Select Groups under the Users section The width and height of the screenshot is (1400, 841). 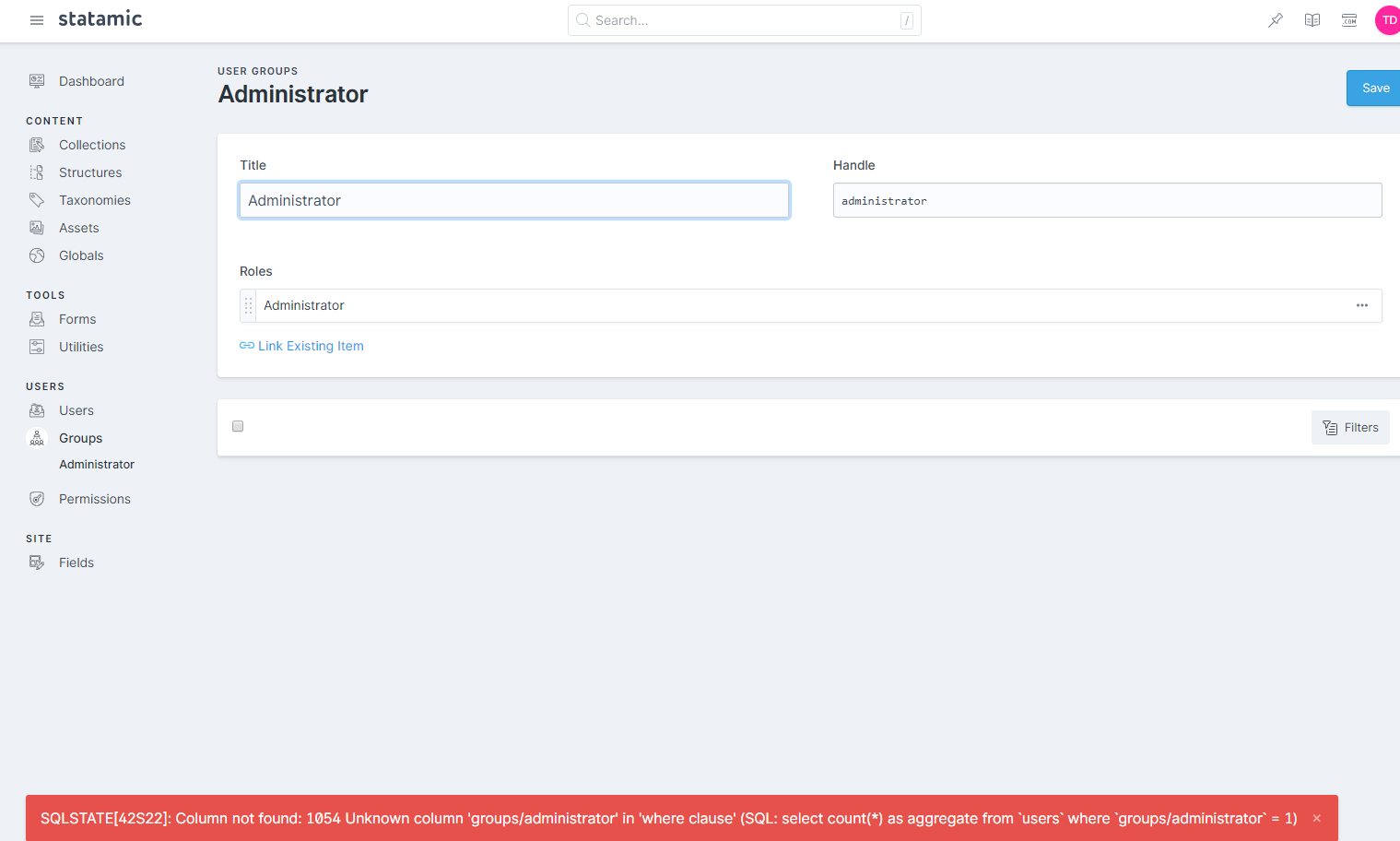[x=80, y=438]
